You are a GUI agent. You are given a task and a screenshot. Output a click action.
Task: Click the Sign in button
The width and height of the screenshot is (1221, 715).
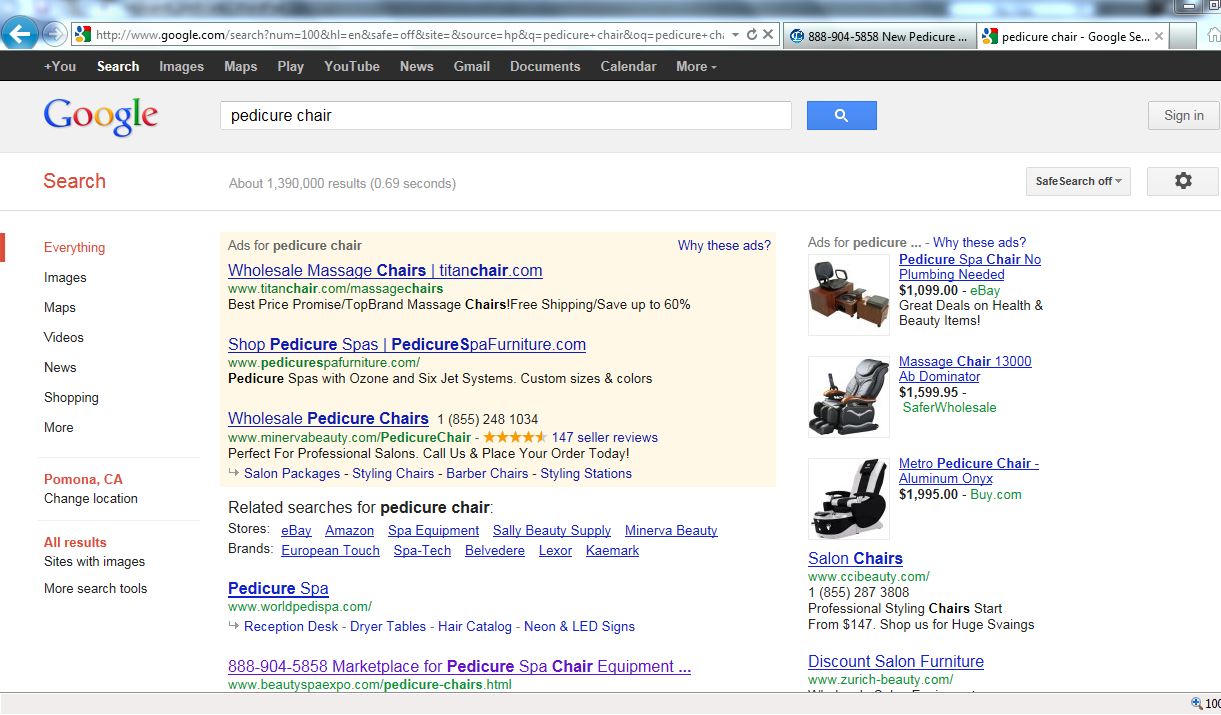click(x=1183, y=115)
